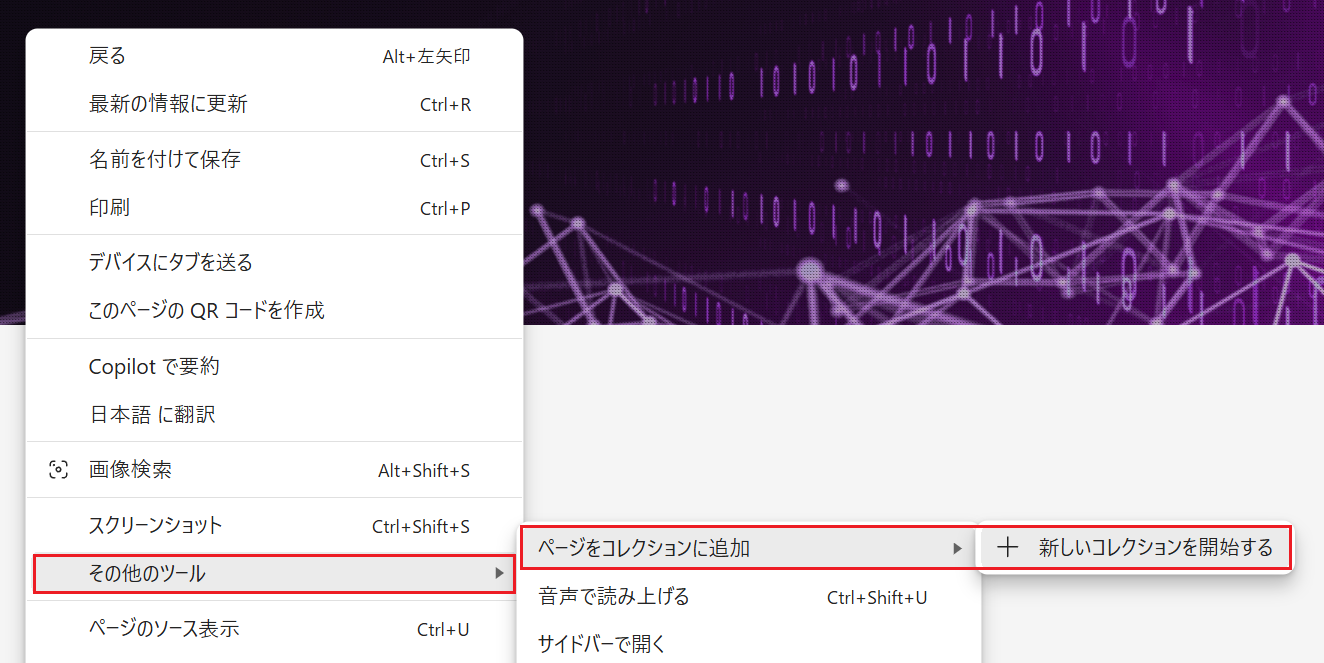1324x663 pixels.
Task: Select このページの QR コードを作成
Action: tap(207, 310)
